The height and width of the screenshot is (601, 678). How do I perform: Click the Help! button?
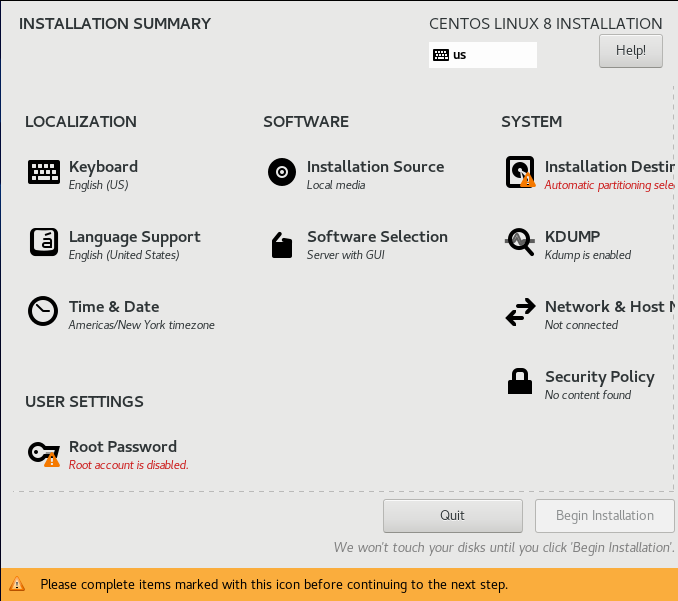[630, 51]
